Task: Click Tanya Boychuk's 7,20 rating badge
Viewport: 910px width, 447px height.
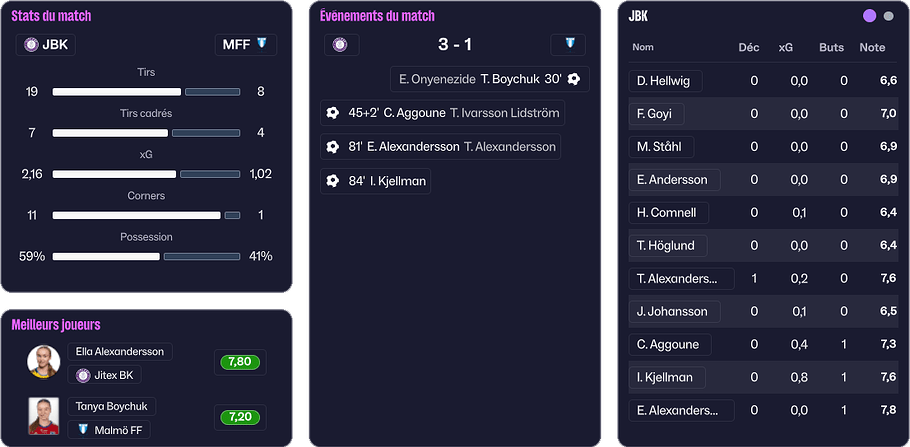Action: [x=240, y=415]
